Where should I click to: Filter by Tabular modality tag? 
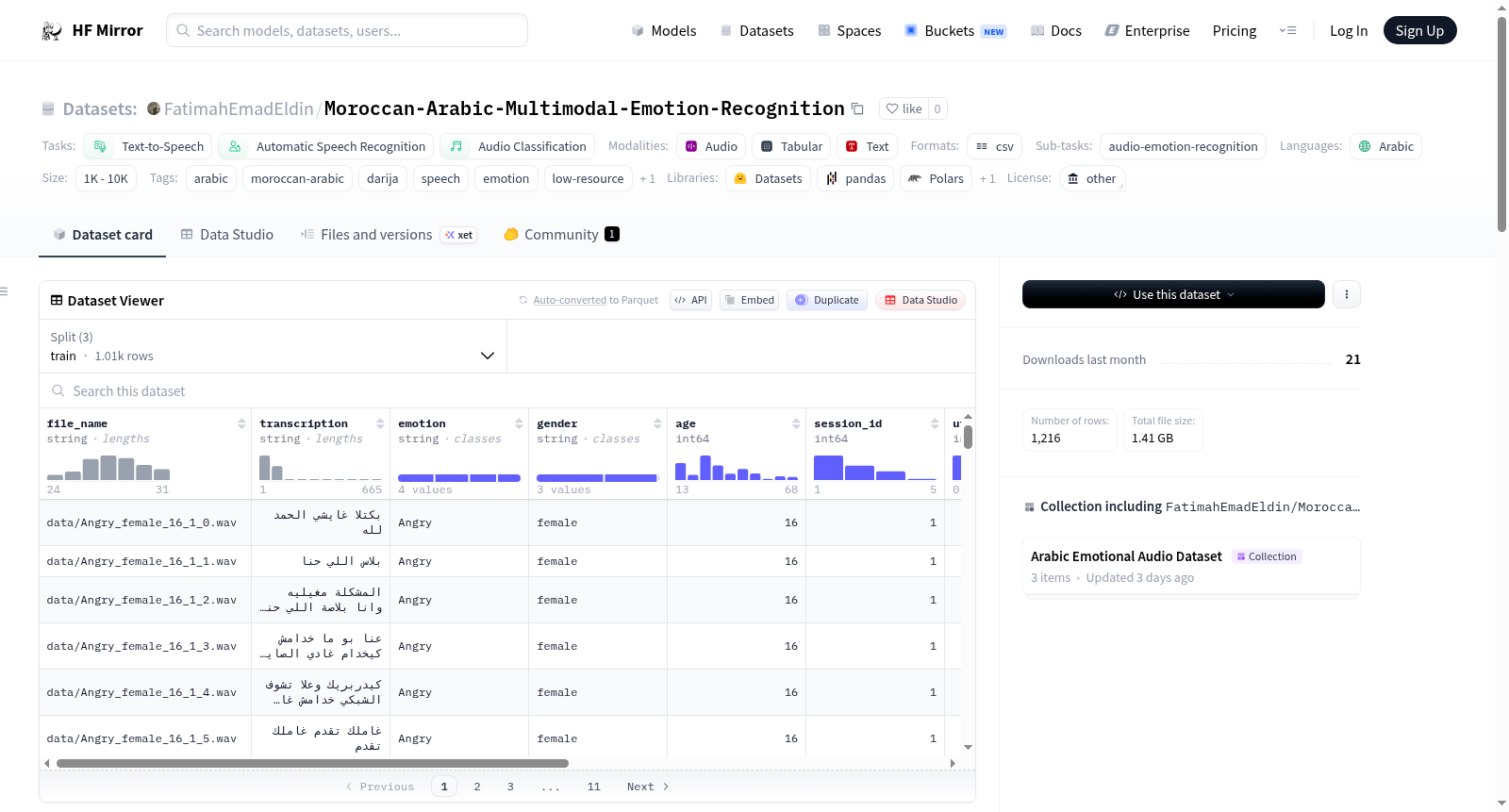[x=791, y=146]
